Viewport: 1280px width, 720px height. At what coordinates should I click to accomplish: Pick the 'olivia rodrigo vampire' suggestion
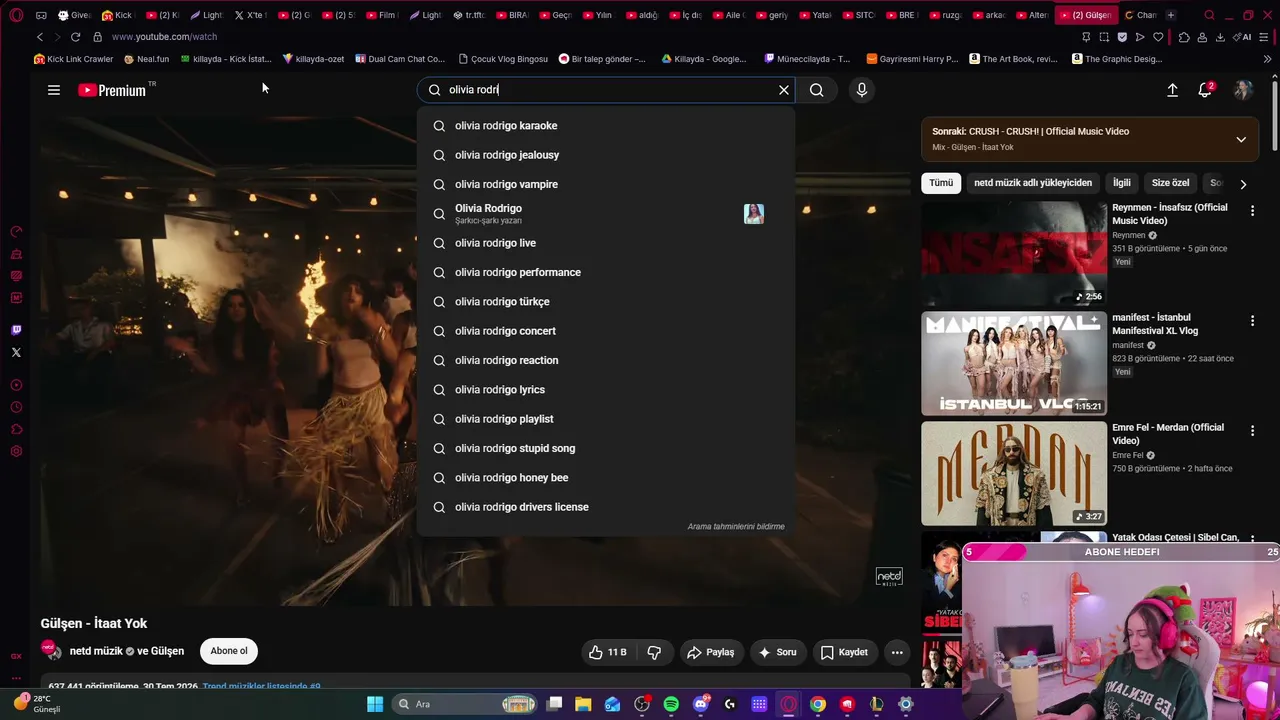tap(606, 184)
